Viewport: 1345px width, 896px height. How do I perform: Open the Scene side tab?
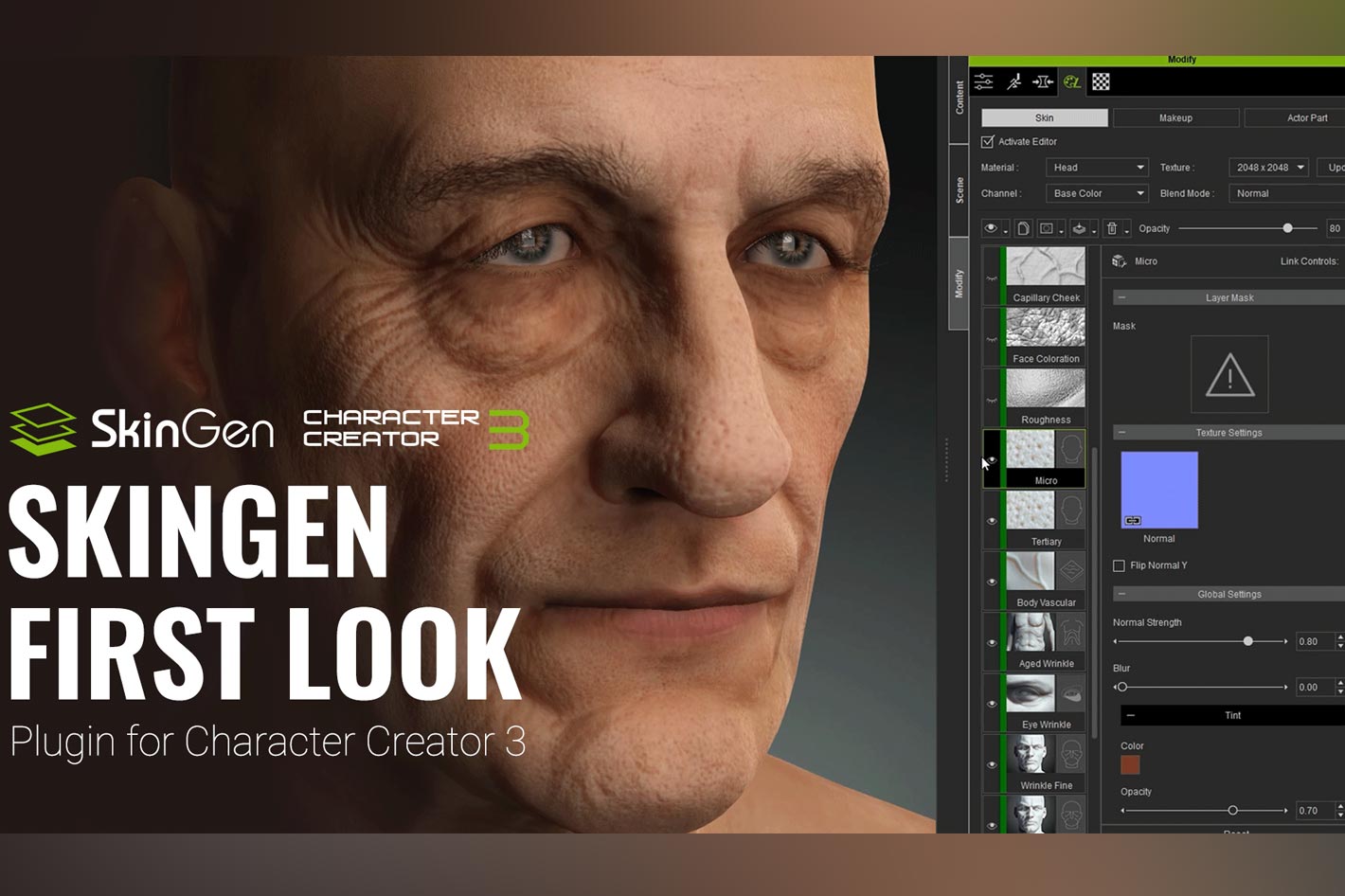coord(959,190)
